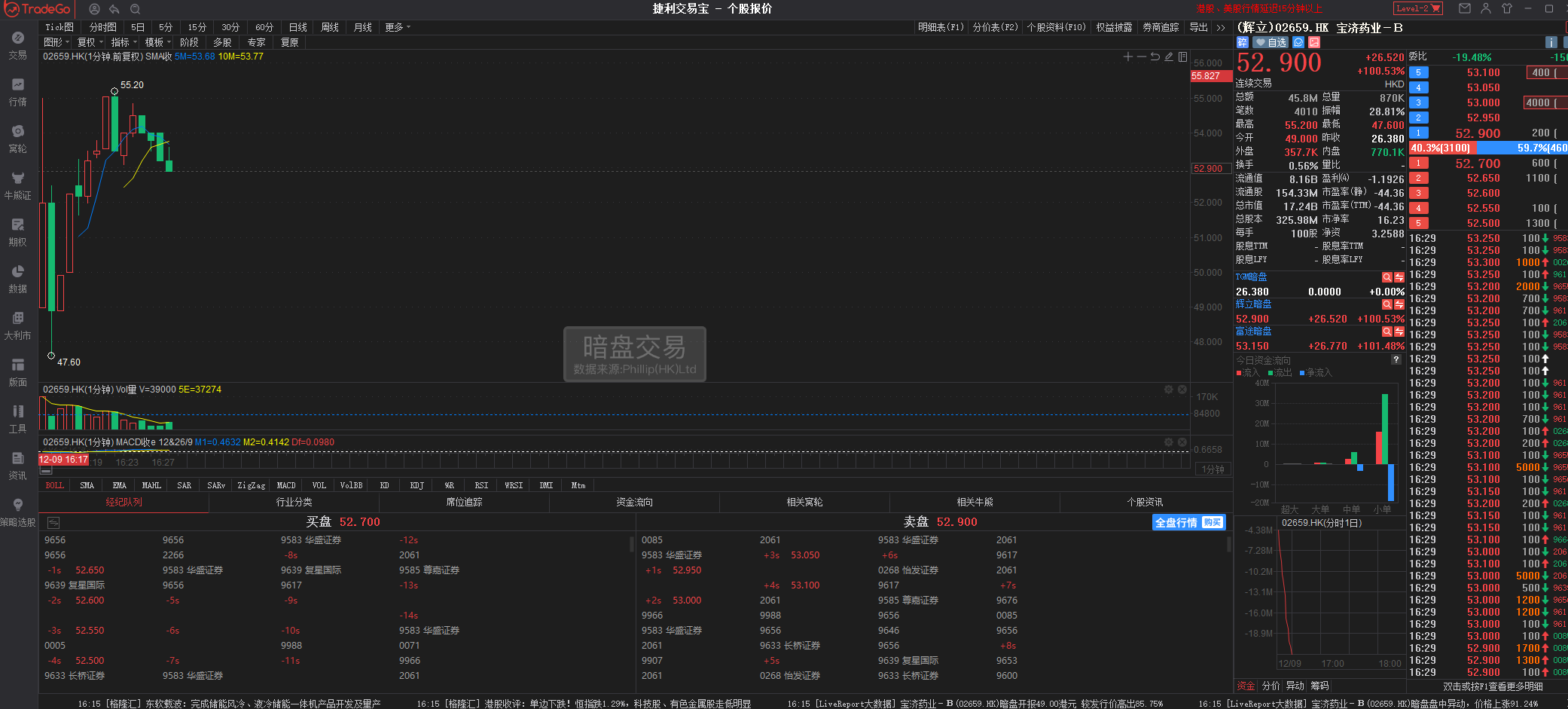
Task: Click the Level-2 purchase button
Action: (1417, 9)
